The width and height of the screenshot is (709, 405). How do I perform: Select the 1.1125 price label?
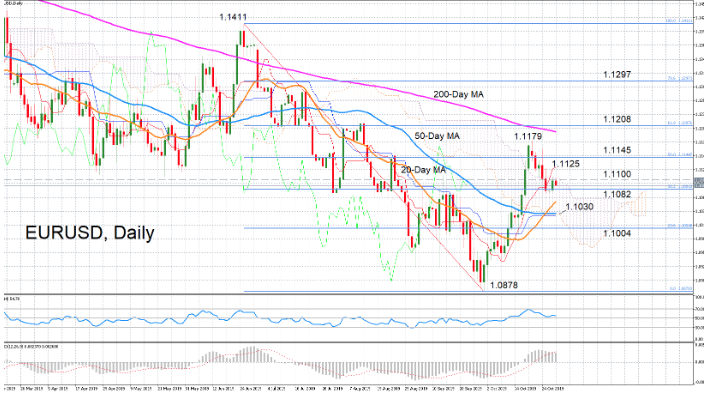[x=566, y=164]
